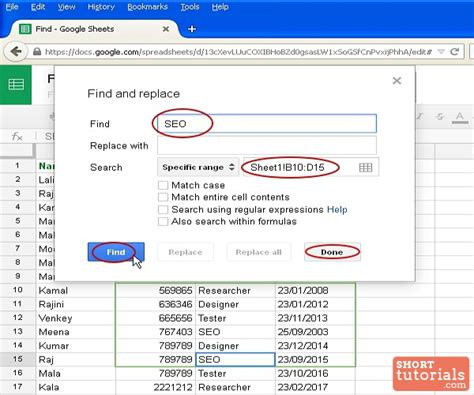Click cell containing Meena
Image resolution: width=474 pixels, height=395 pixels.
click(x=76, y=332)
